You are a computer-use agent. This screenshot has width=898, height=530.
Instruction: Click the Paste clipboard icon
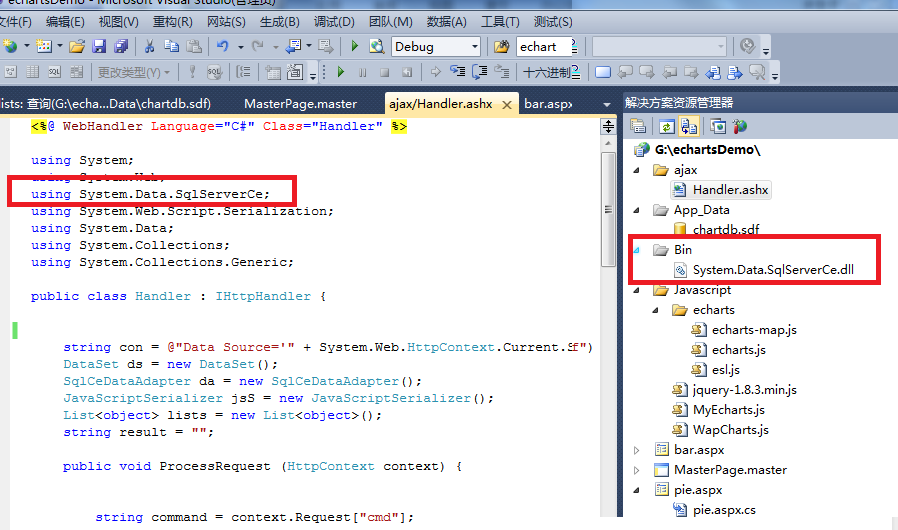pyautogui.click(x=194, y=46)
